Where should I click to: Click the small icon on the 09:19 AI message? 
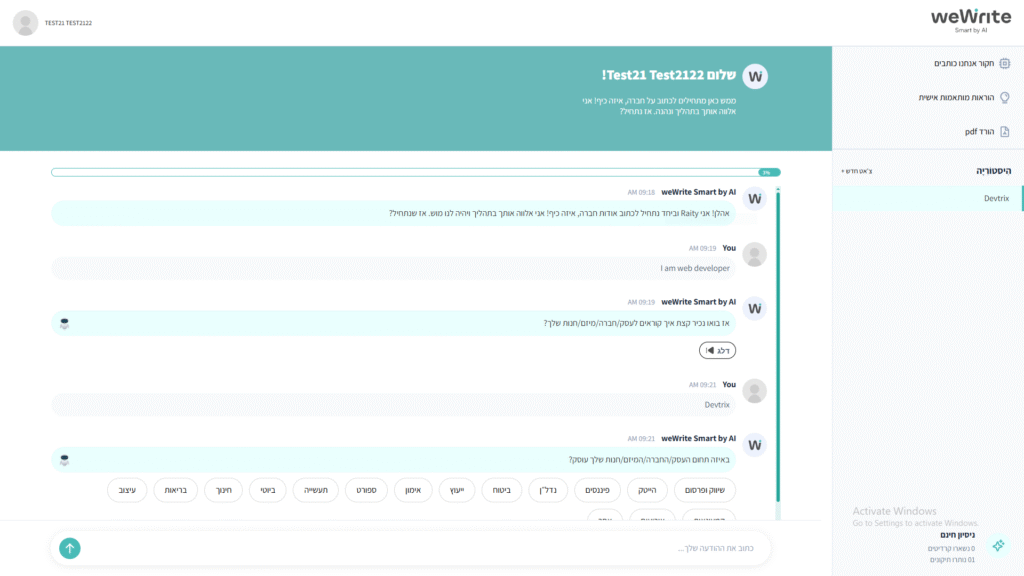coord(64,323)
